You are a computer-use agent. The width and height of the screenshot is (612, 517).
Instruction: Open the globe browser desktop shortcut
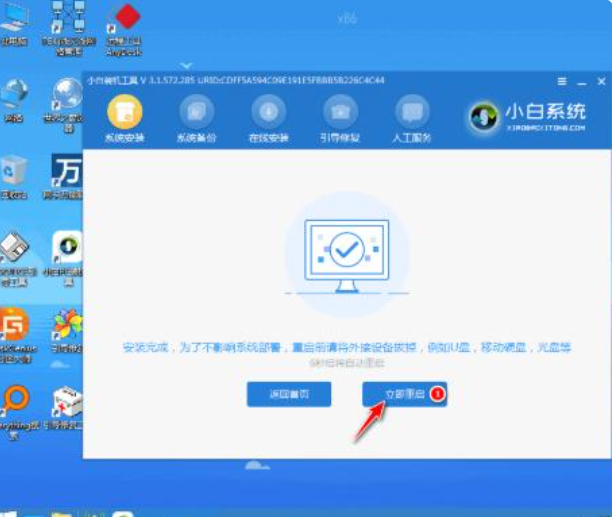[x=67, y=95]
